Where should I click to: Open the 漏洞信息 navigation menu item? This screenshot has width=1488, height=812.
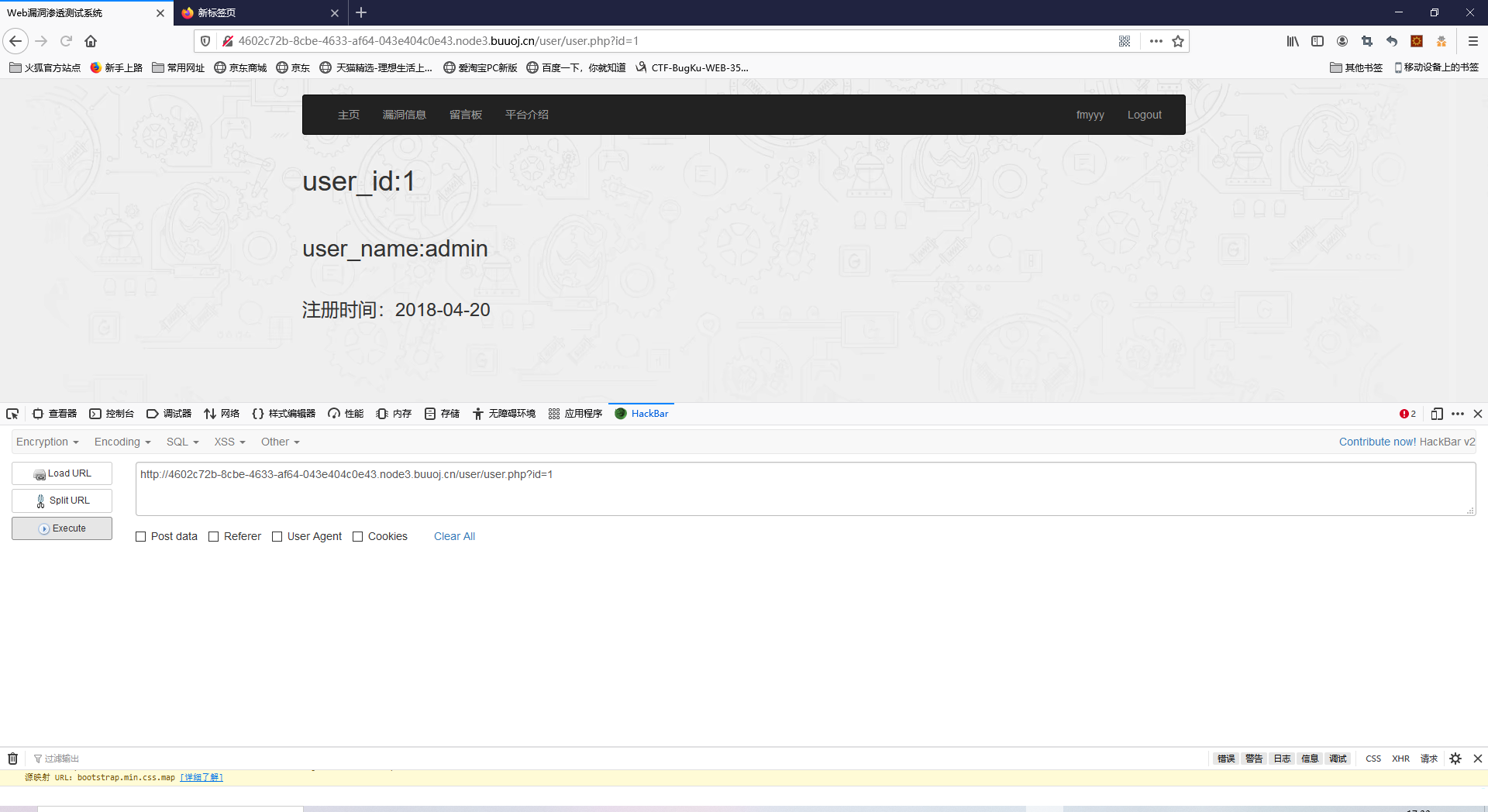pyautogui.click(x=405, y=114)
